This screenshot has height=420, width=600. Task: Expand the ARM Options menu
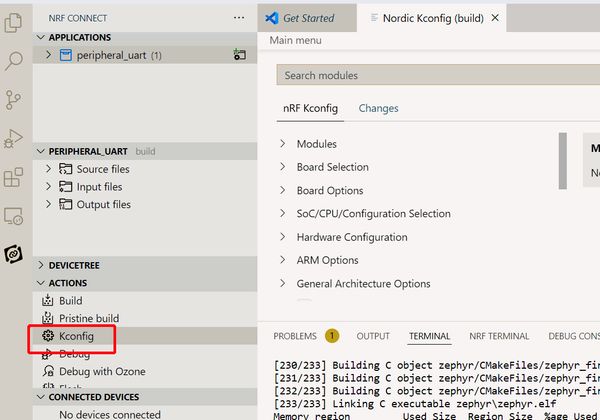tap(282, 260)
